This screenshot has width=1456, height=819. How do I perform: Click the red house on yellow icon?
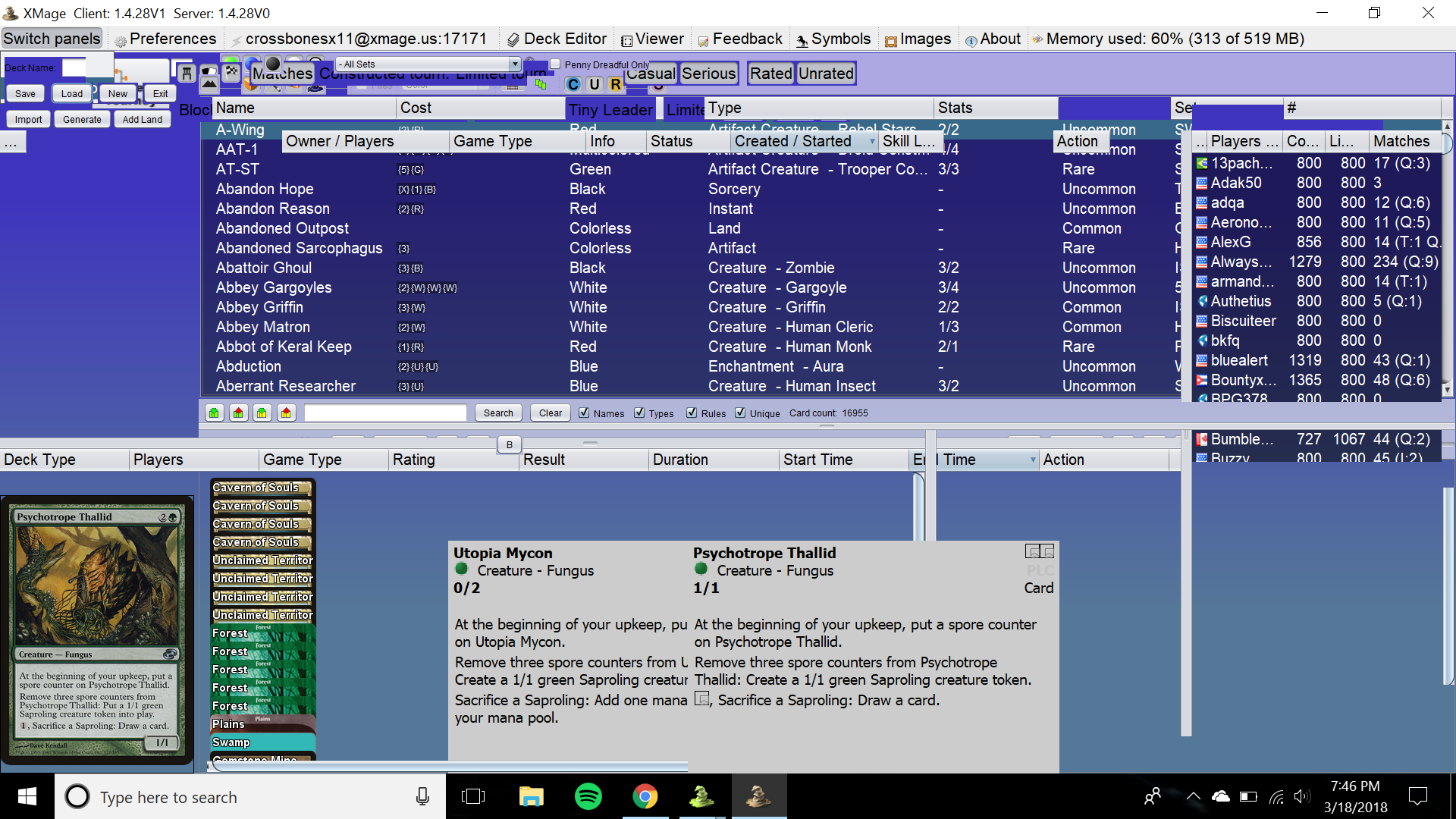286,413
